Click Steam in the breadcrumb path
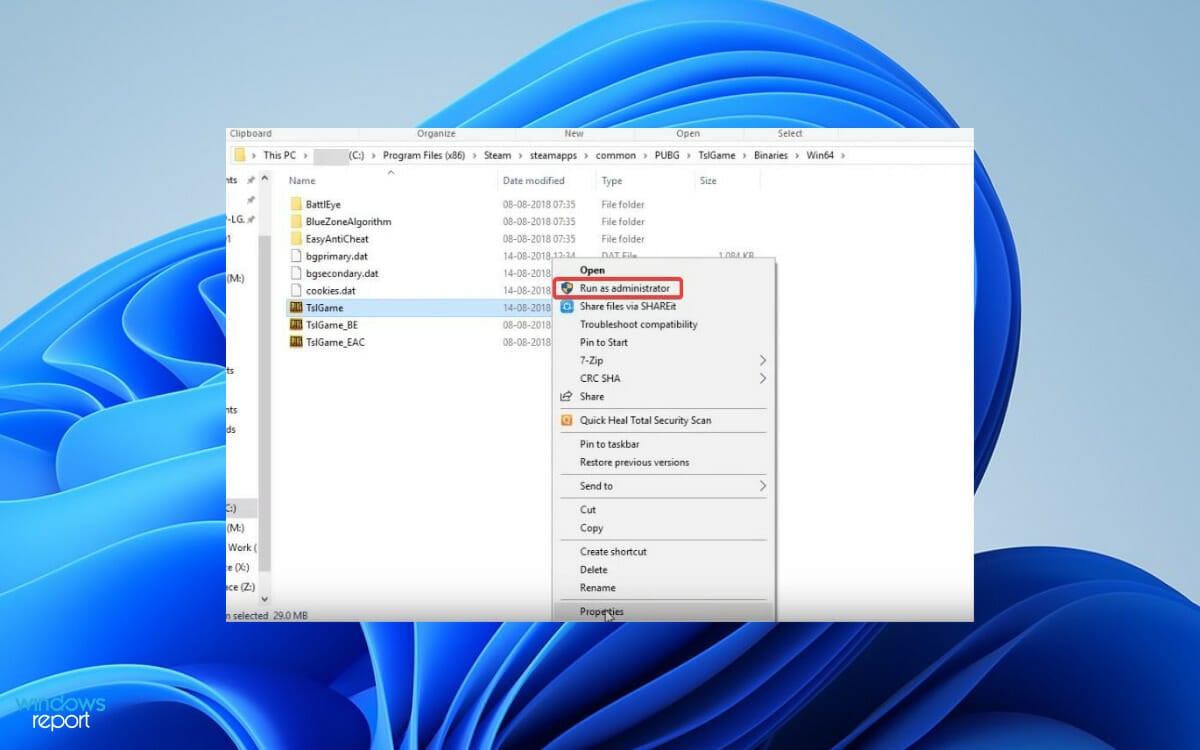The image size is (1200, 750). tap(498, 155)
